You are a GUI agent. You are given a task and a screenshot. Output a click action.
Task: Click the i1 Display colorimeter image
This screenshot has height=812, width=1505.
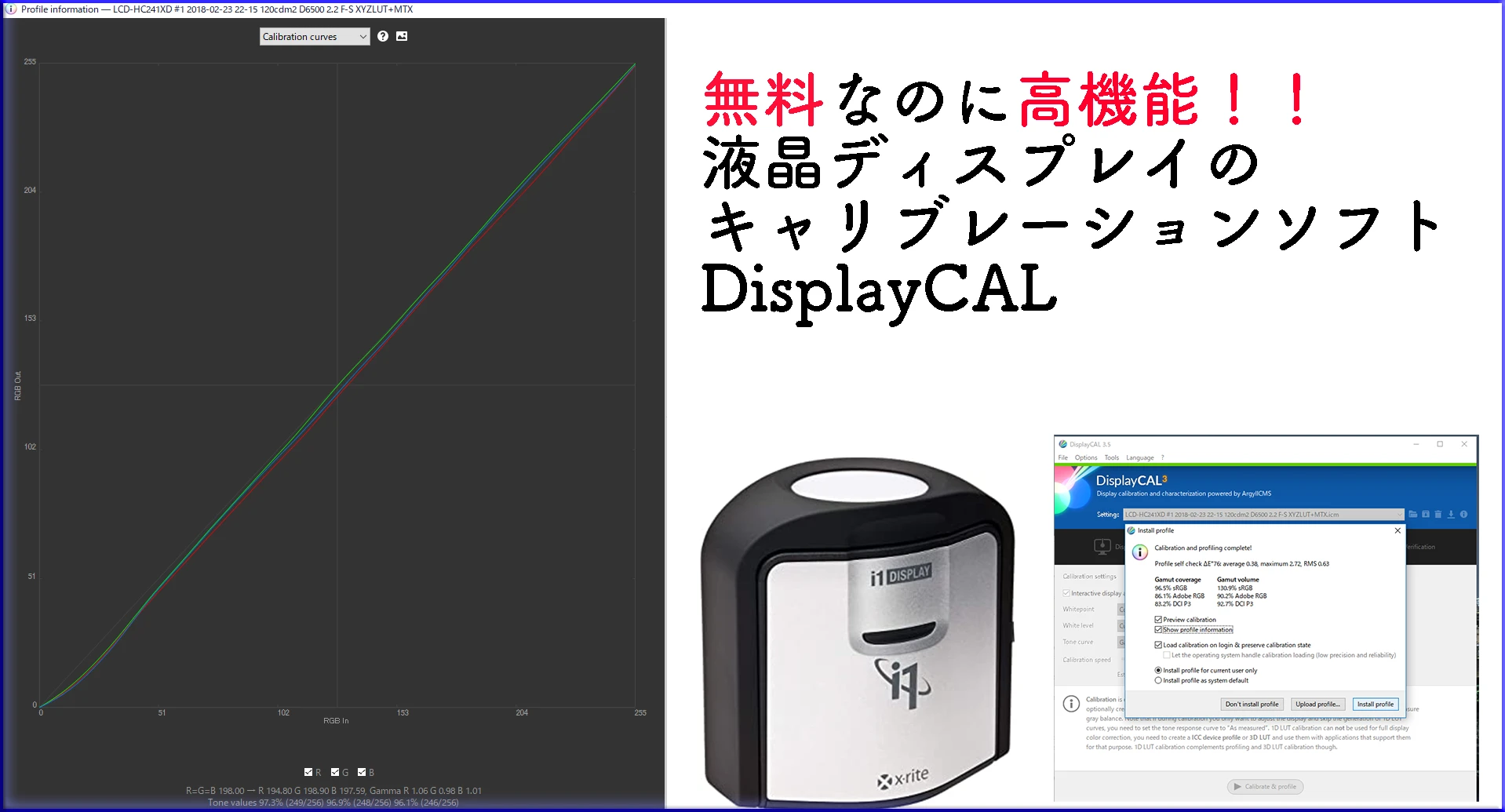[858, 632]
